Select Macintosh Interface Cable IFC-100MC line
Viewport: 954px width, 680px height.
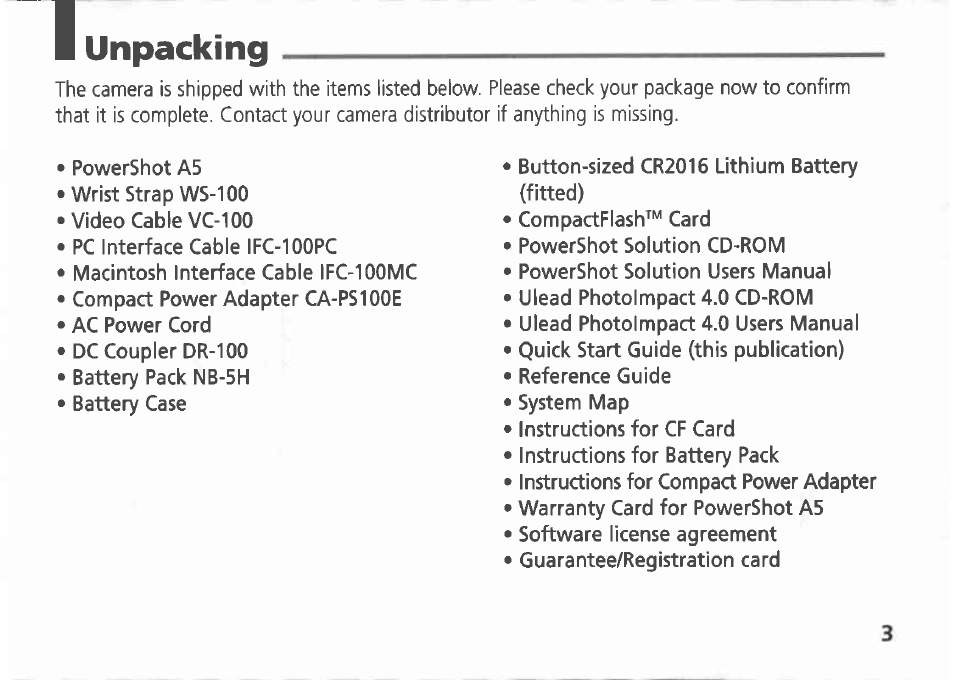click(x=245, y=272)
